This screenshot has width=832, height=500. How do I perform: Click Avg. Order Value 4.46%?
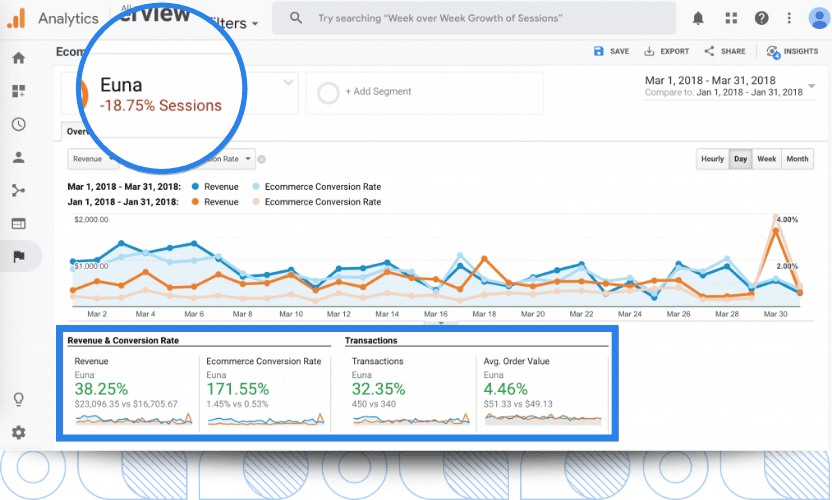[x=505, y=389]
